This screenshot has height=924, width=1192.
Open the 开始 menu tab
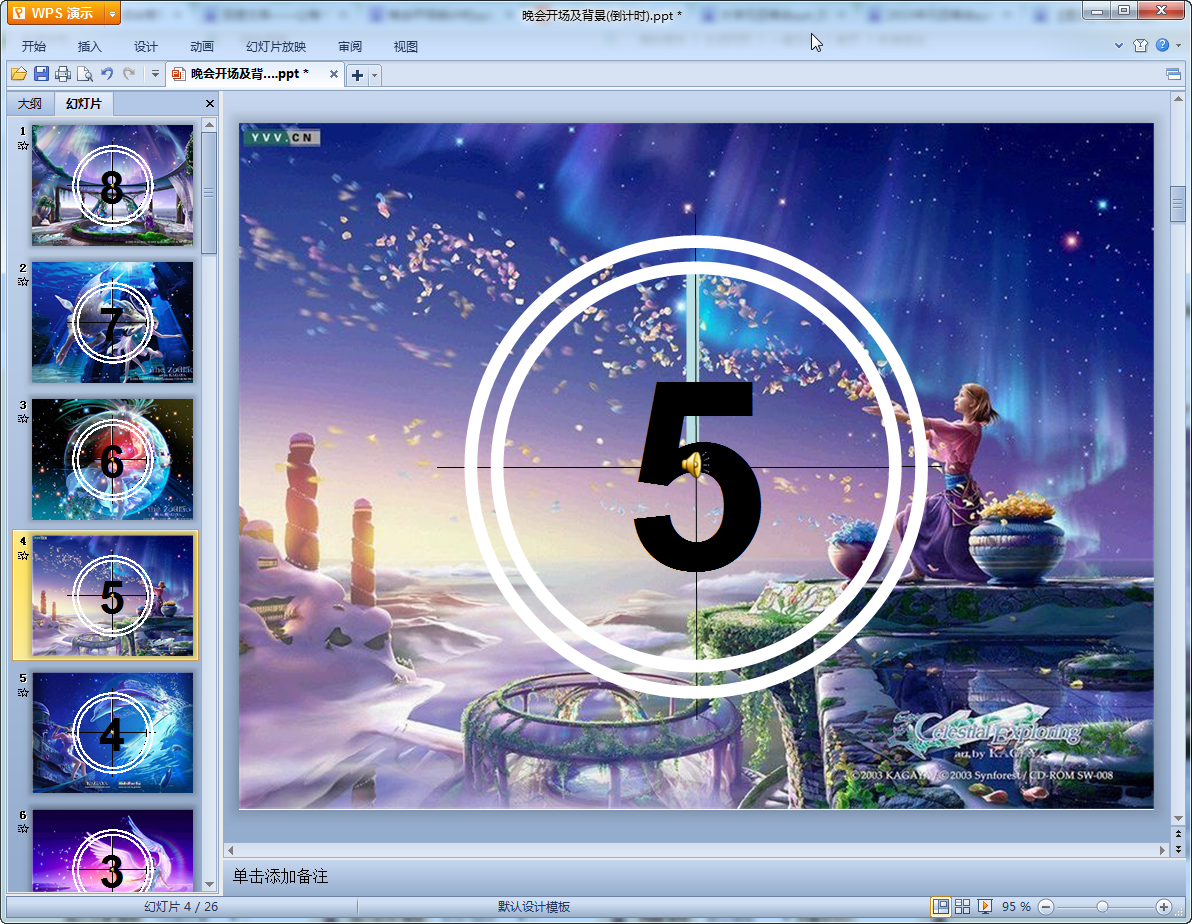[x=33, y=46]
